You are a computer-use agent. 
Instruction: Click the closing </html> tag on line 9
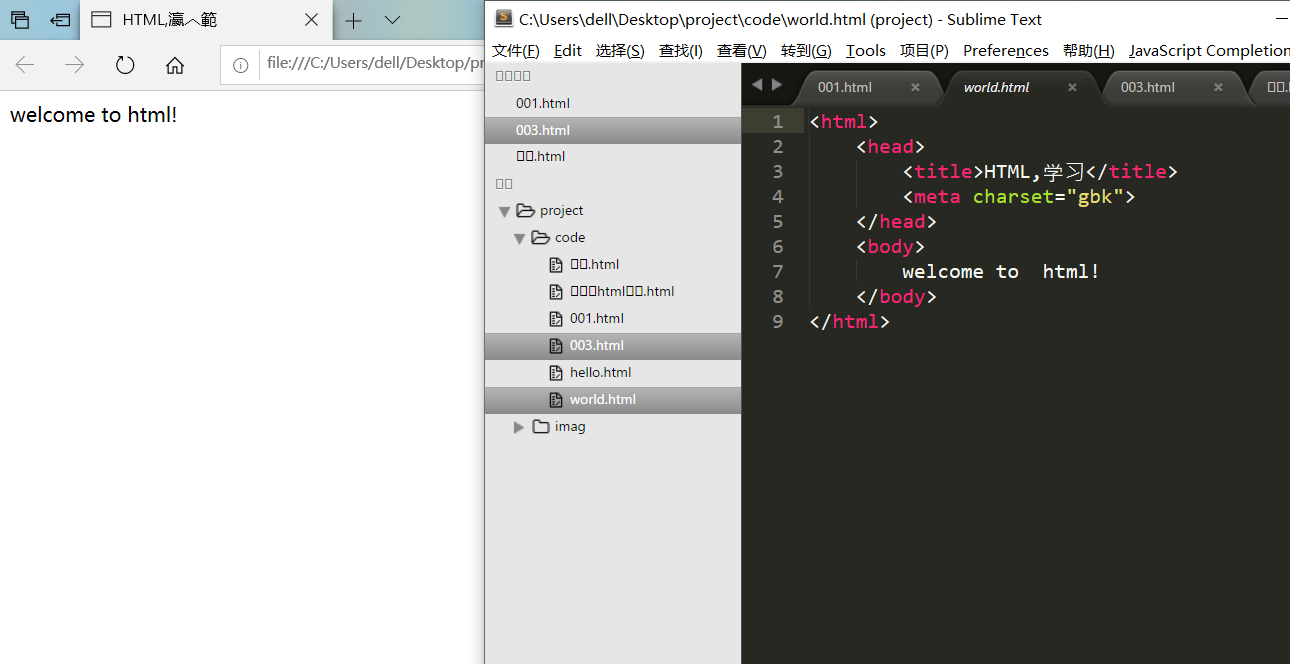point(849,322)
